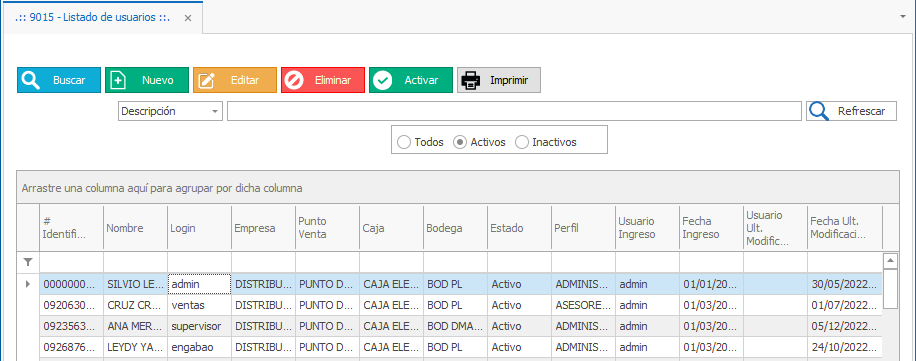This screenshot has height=361, width=916.
Task: Click the magnifier icon on Refrescar
Action: point(819,111)
